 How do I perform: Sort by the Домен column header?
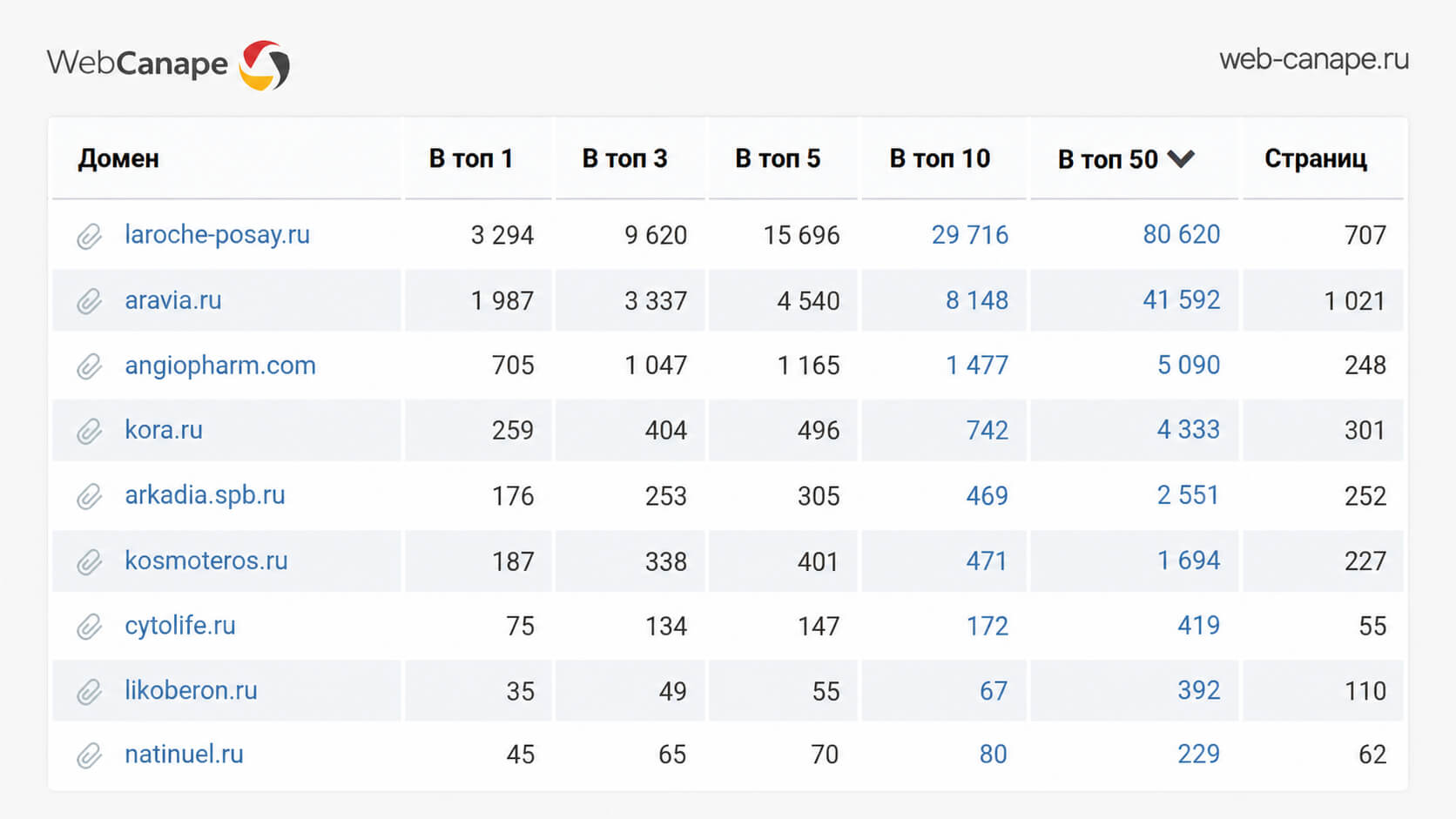pyautogui.click(x=118, y=158)
